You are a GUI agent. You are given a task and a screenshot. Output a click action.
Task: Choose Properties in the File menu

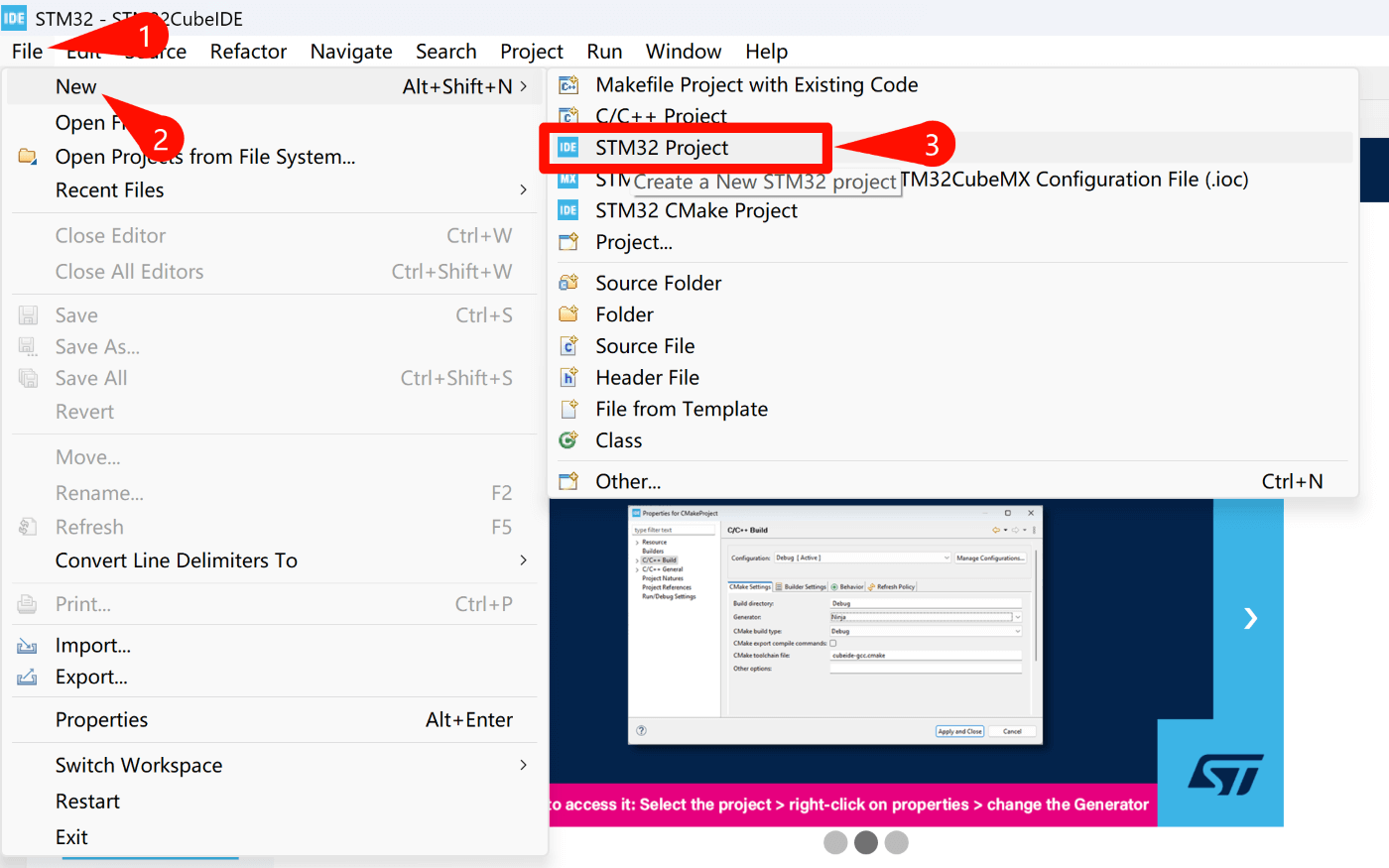tap(101, 720)
